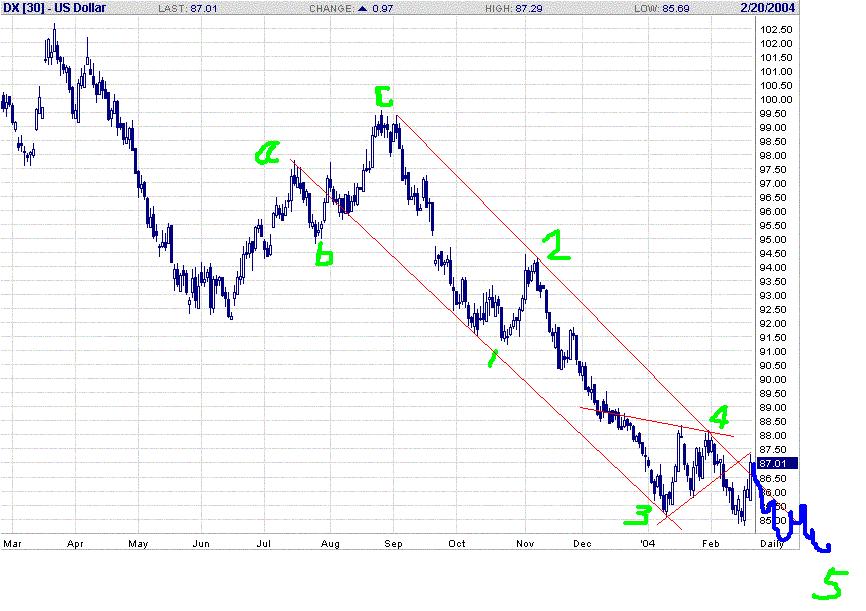
Task: Click the 86.50 price axis label
Action: (773, 478)
